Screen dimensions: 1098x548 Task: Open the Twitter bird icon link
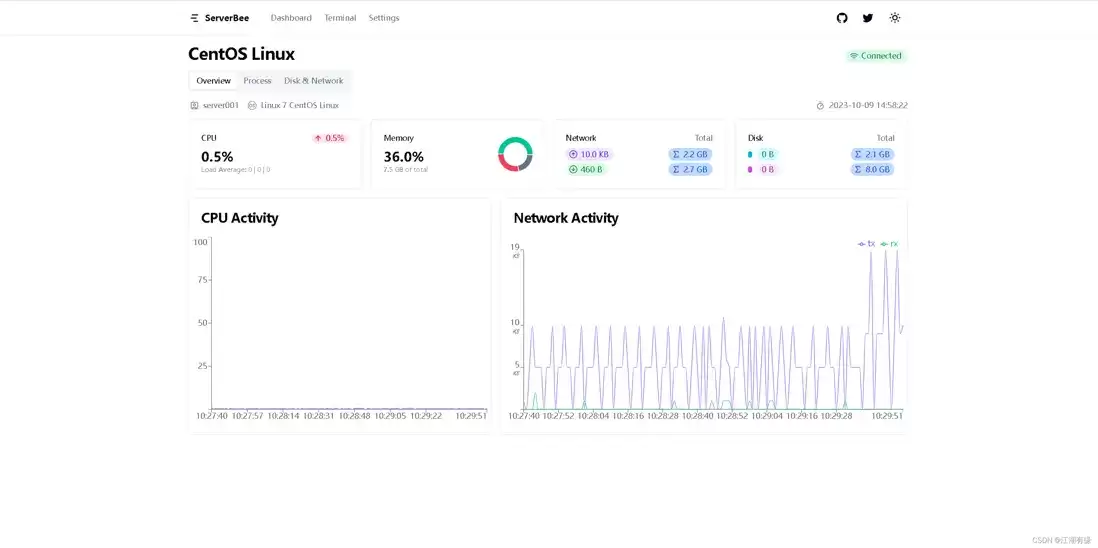tap(868, 18)
